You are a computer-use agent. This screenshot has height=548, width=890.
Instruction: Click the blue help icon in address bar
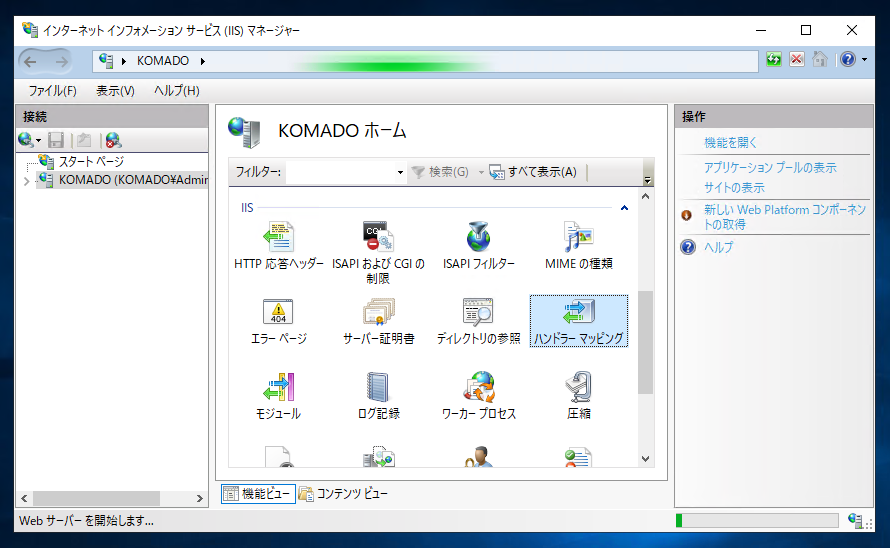tap(848, 59)
